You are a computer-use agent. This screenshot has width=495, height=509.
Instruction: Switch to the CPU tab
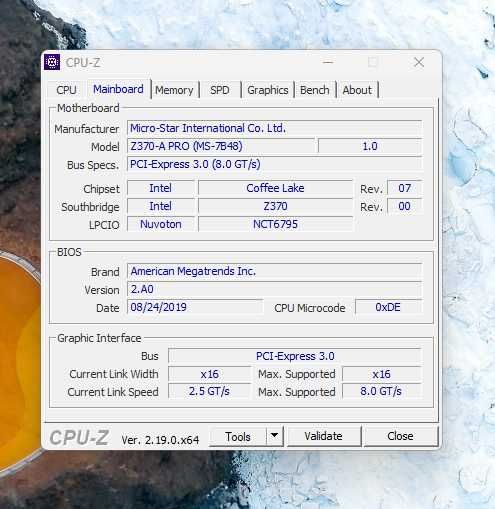click(66, 90)
